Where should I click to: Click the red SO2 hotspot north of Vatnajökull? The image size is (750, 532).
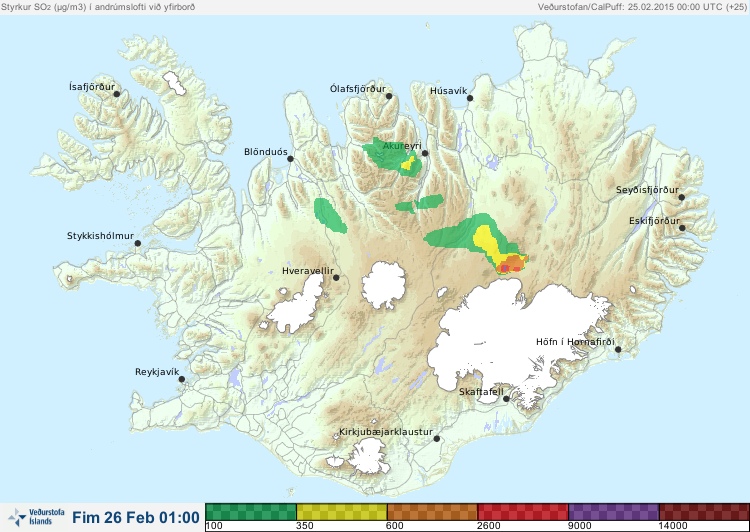(504, 268)
